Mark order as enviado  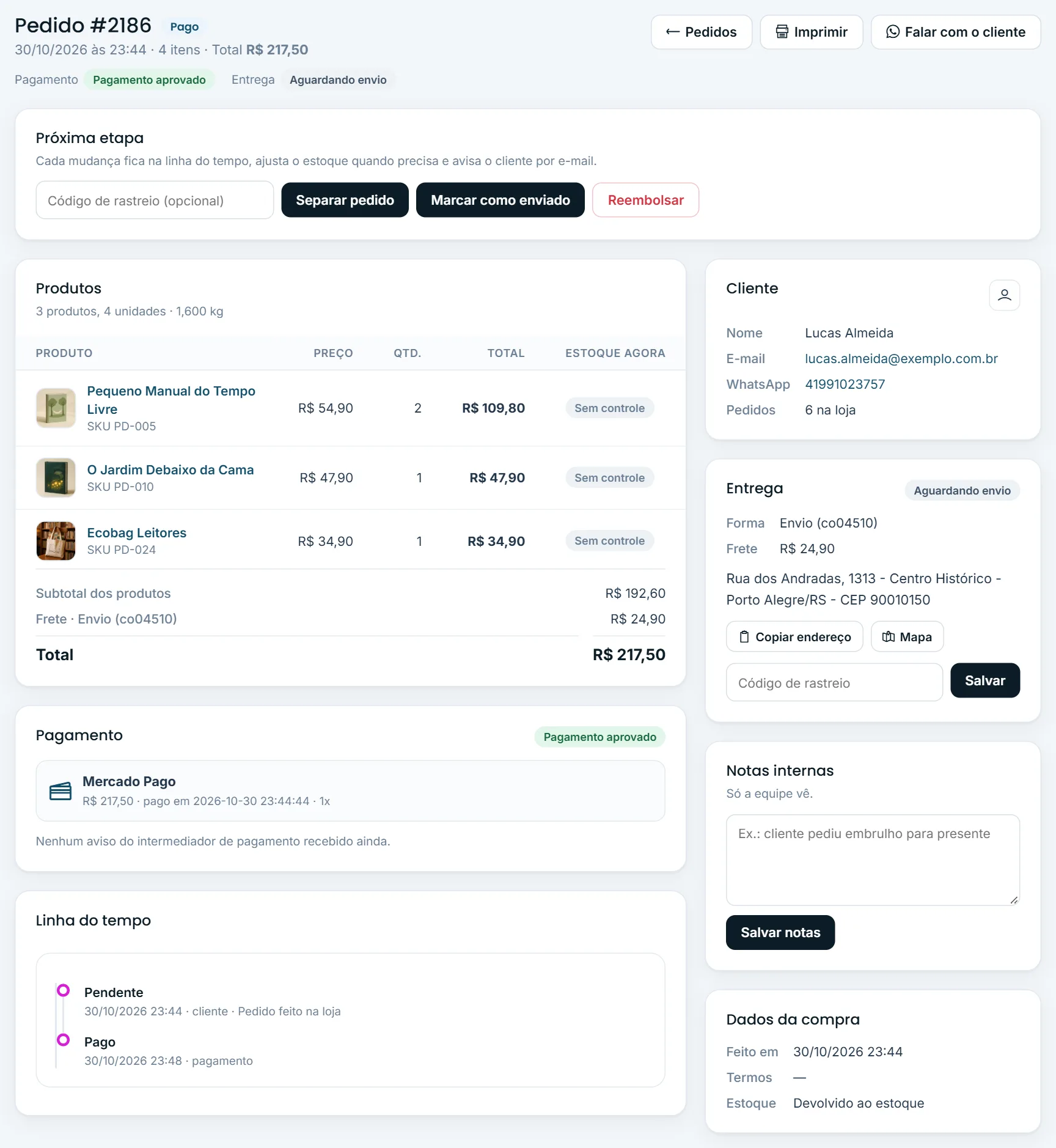pyautogui.click(x=500, y=200)
